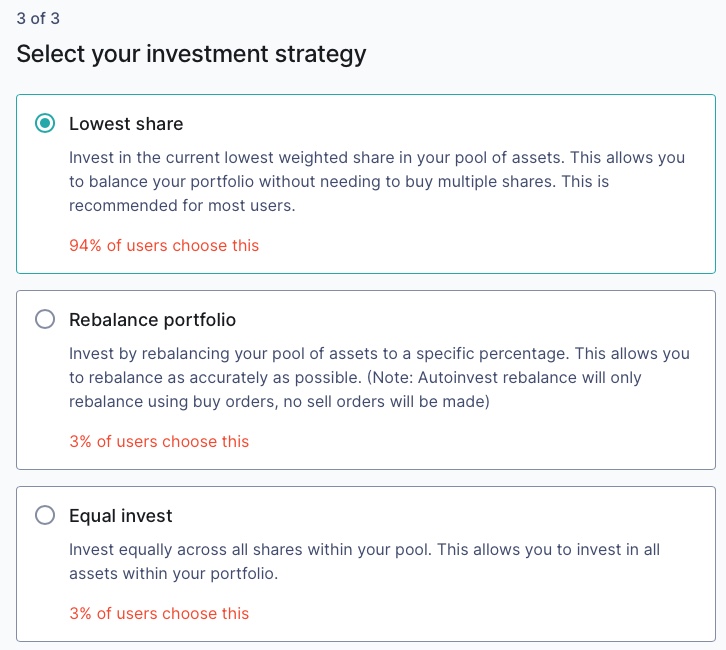
Task: Click the "Select your investment strategy" heading
Action: (191, 54)
